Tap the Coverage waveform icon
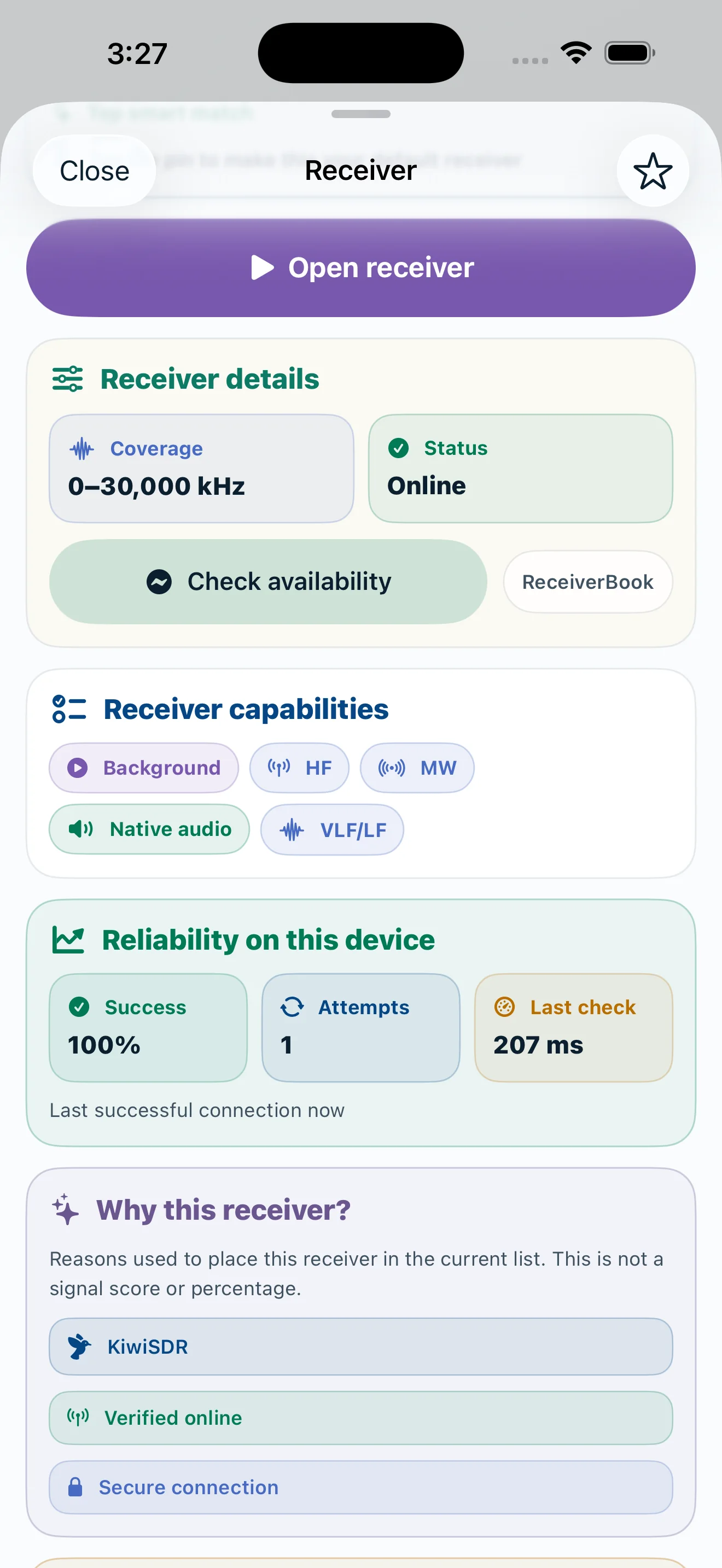722x1568 pixels. click(x=81, y=449)
